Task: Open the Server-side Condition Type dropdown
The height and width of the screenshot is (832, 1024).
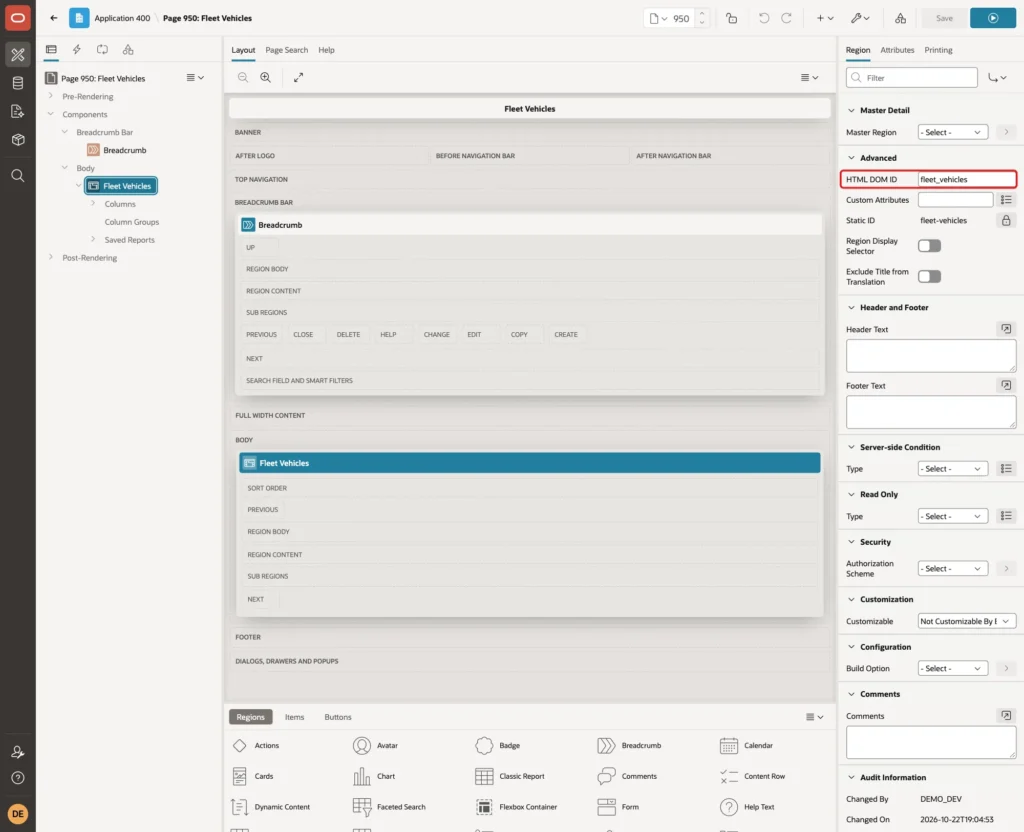Action: 952,469
